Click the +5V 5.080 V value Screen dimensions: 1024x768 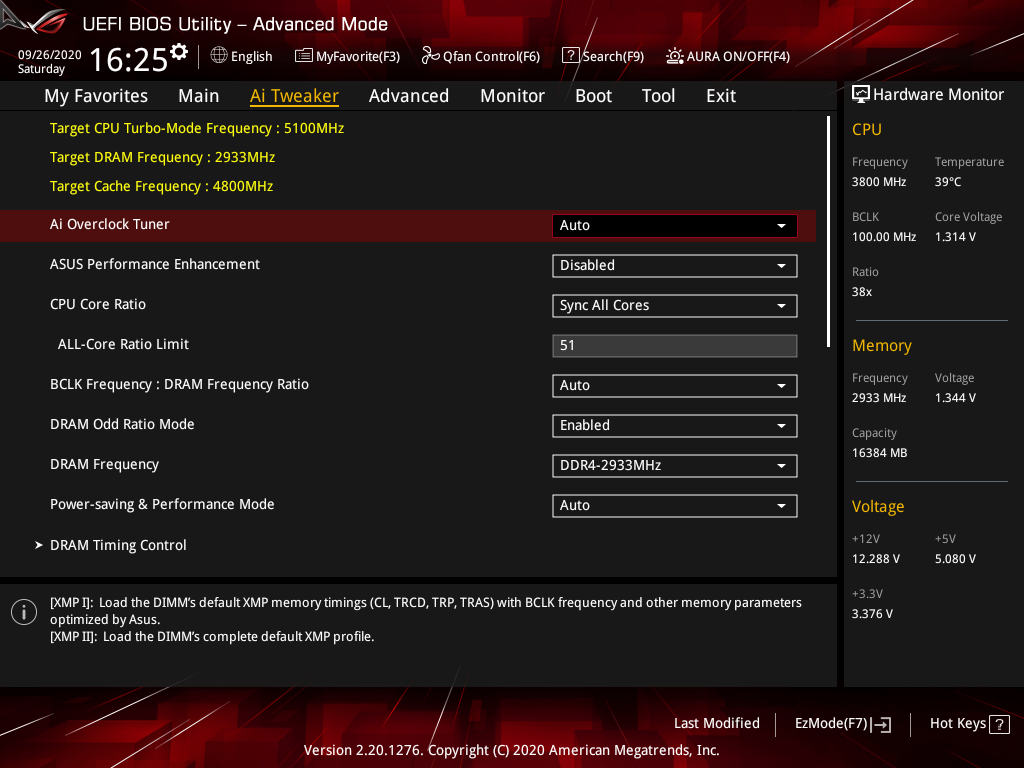(x=955, y=559)
